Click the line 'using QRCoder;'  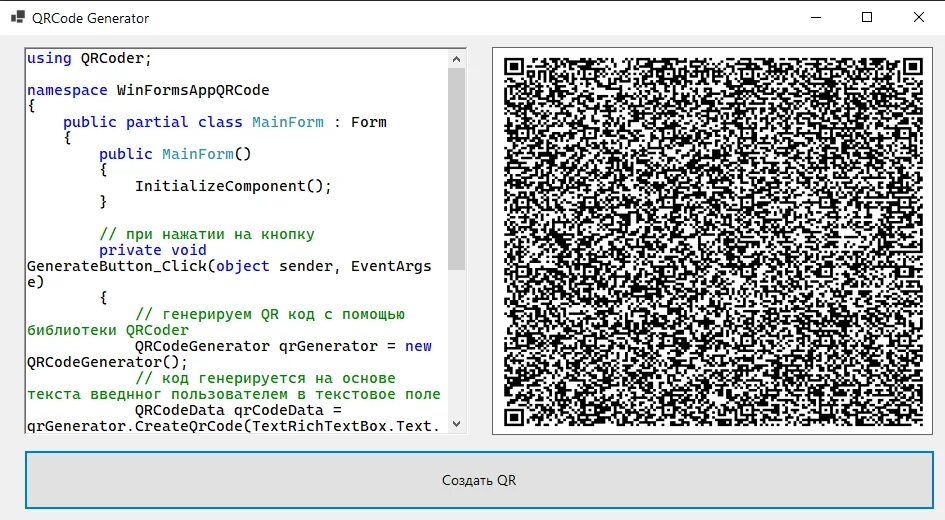pyautogui.click(x=89, y=58)
